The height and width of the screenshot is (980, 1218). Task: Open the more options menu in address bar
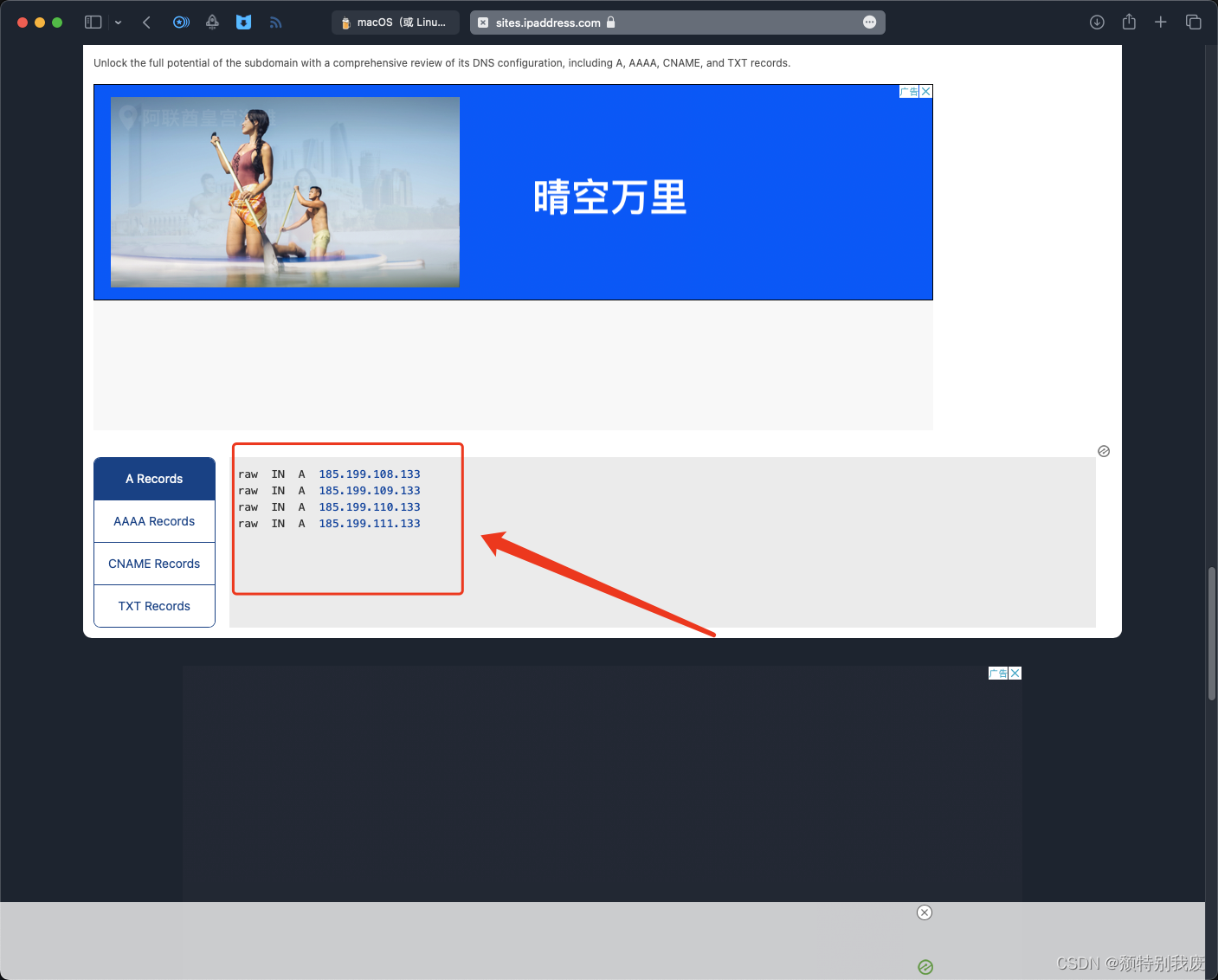point(869,23)
